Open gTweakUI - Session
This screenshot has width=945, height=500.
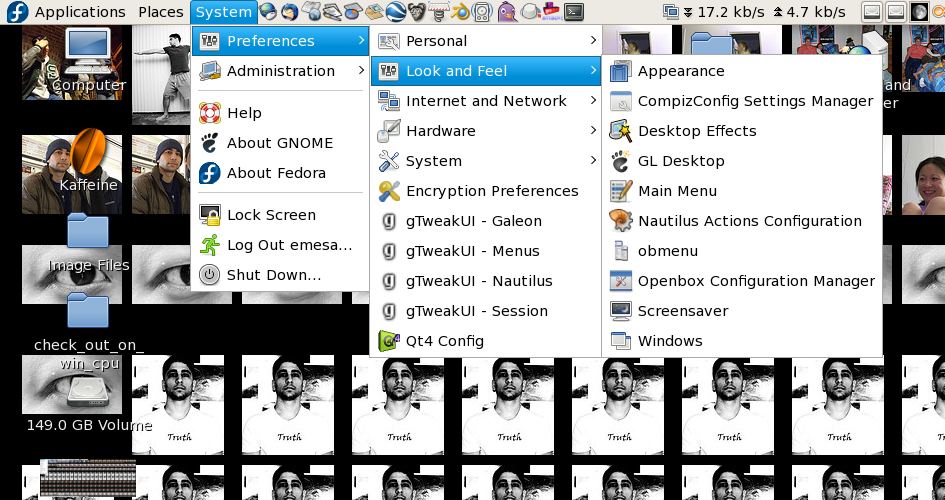(x=486, y=311)
